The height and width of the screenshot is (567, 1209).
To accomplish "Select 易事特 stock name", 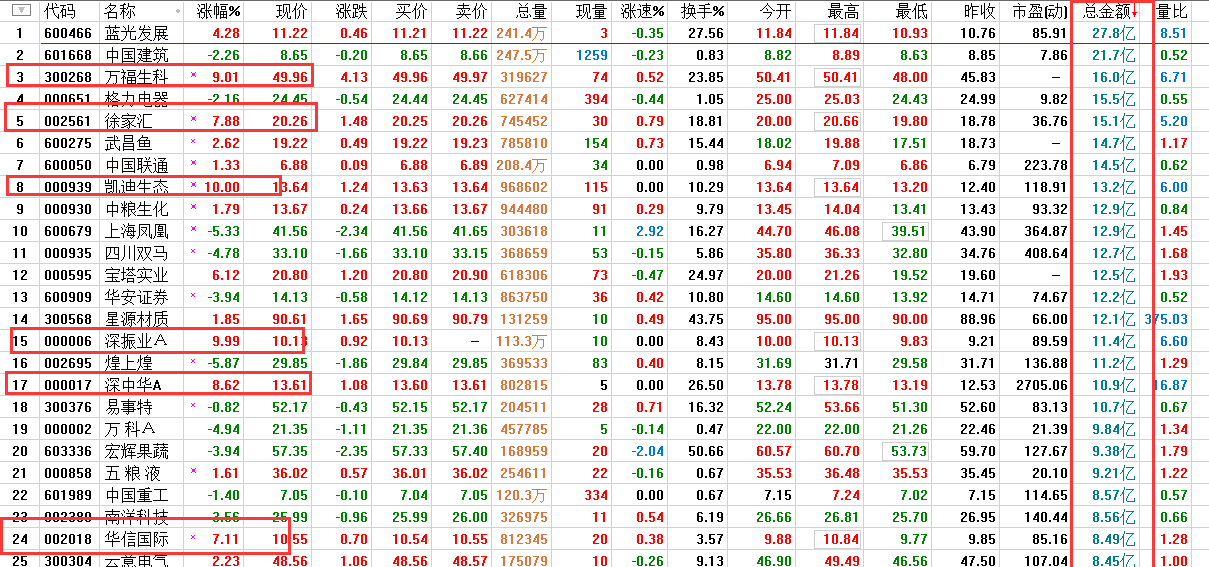I will click(x=128, y=407).
